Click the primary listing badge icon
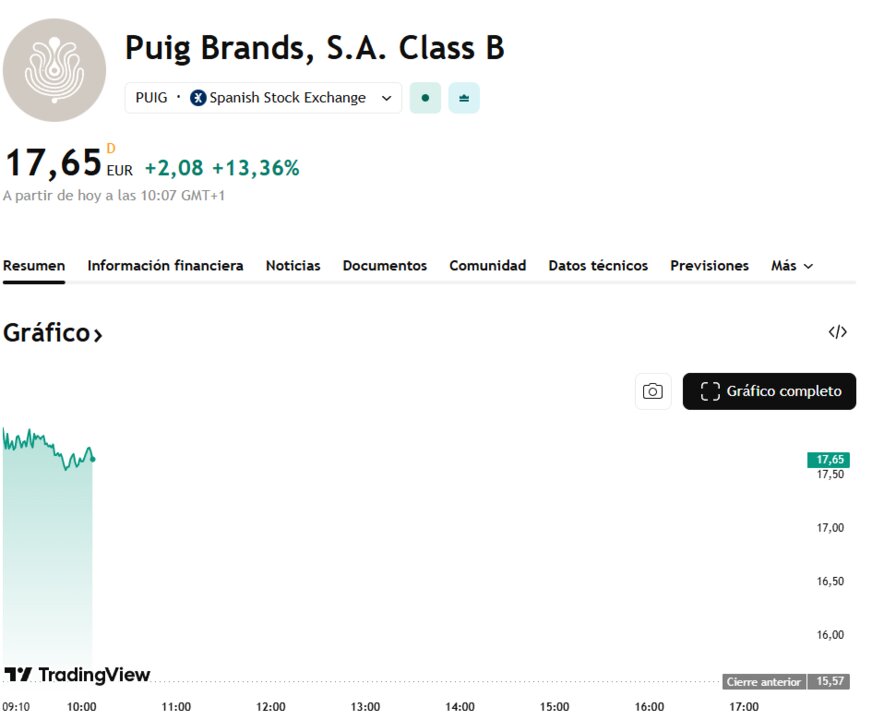The image size is (872, 720). pyautogui.click(x=464, y=98)
